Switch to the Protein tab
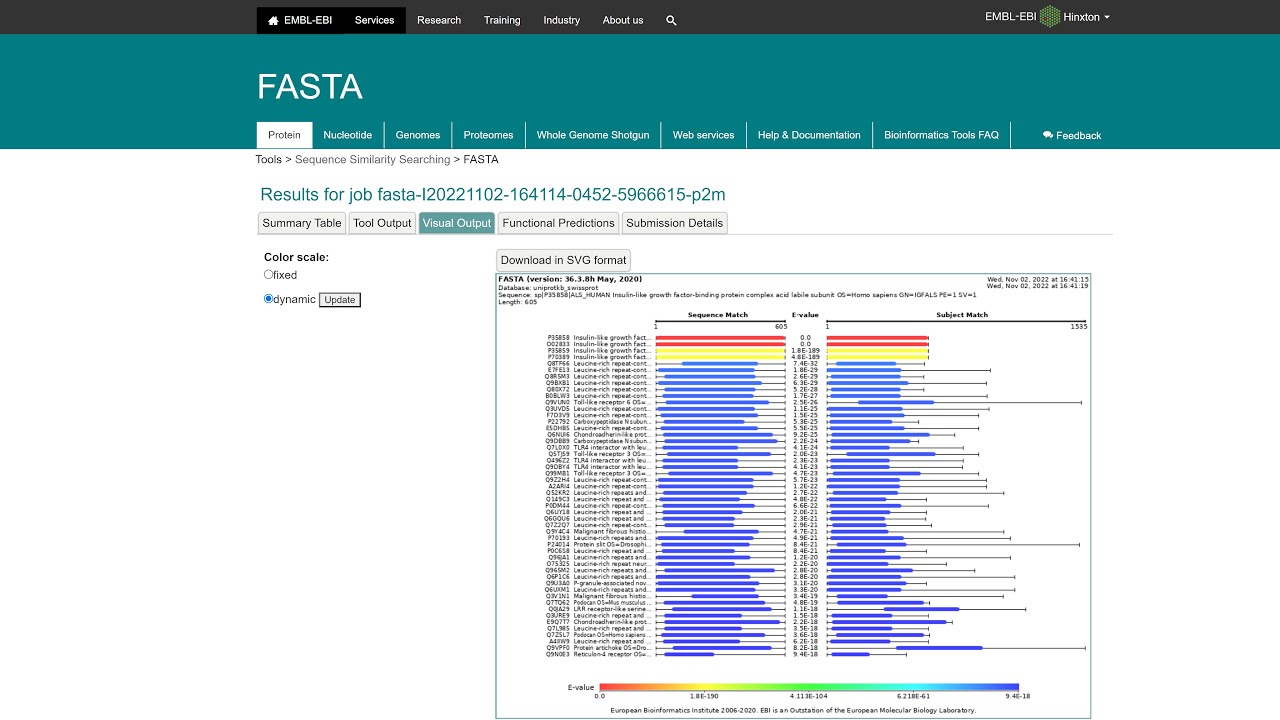1280x720 pixels. (284, 135)
